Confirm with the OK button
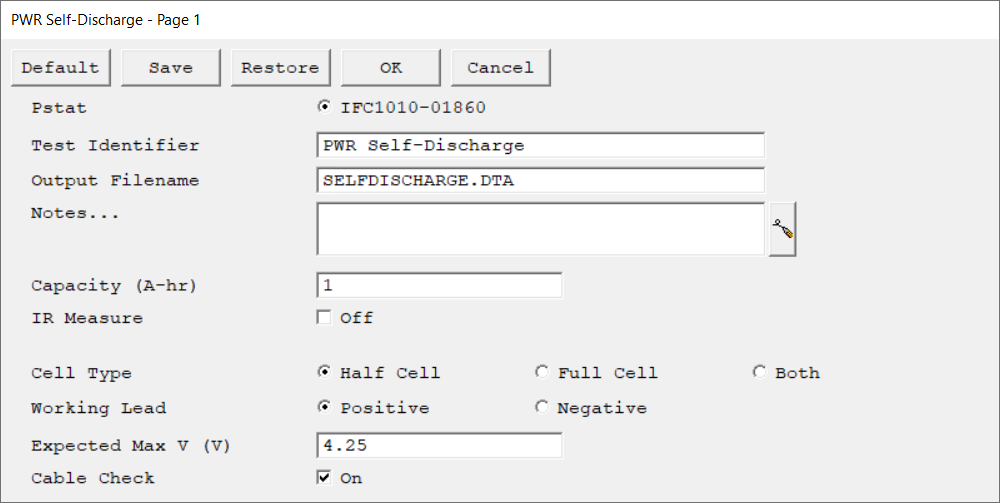This screenshot has height=503, width=1000. [391, 68]
